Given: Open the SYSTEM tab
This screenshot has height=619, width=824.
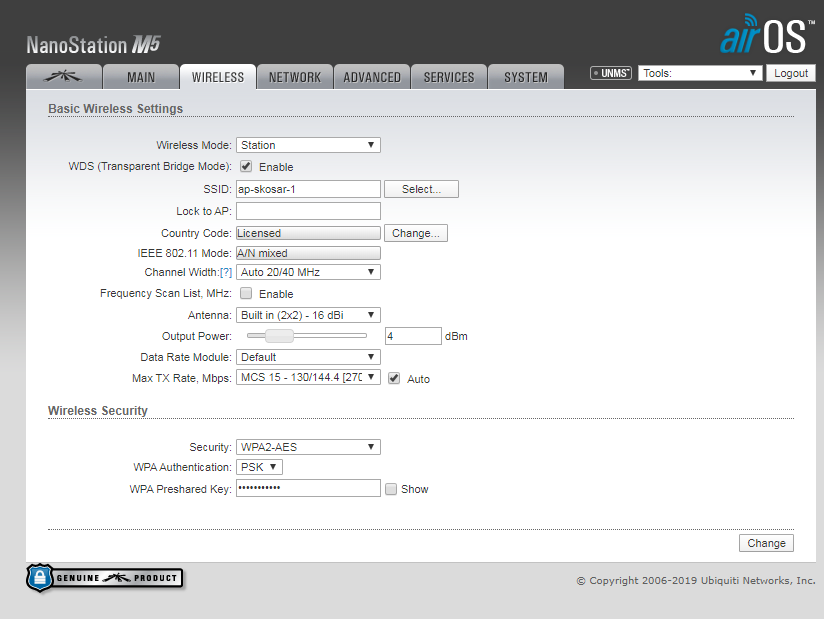Looking at the screenshot, I should tap(526, 77).
